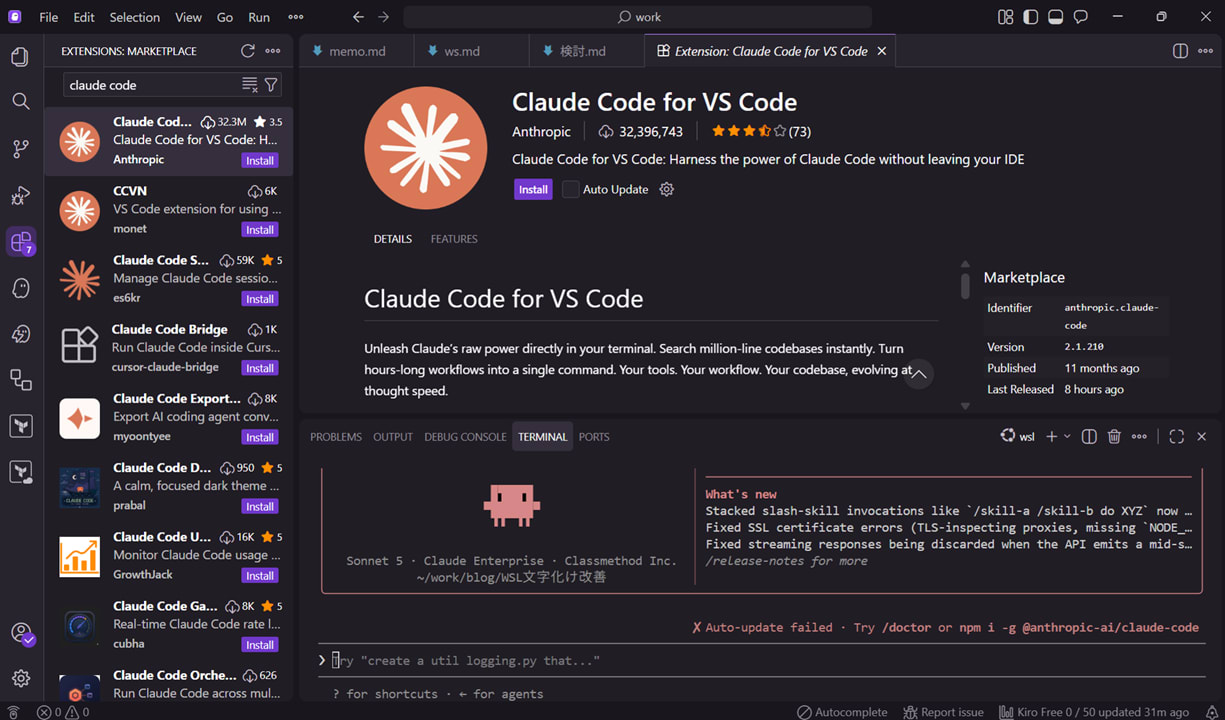The image size is (1225, 720).
Task: Switch to the FEATURES tab
Action: [x=454, y=239]
